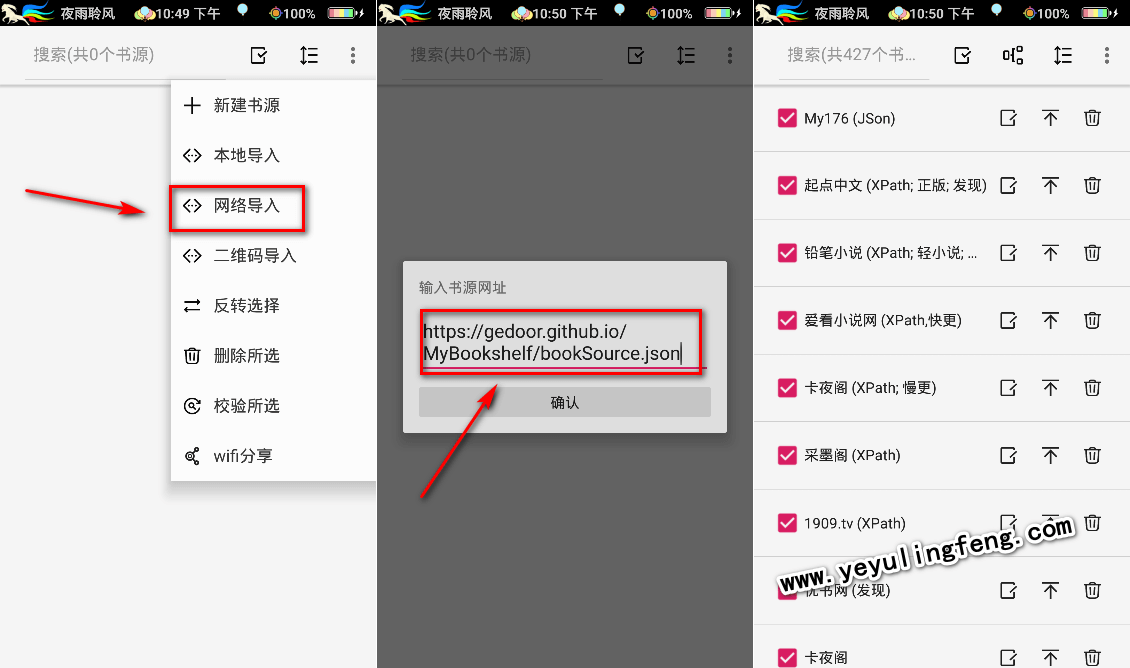Tap sort icon in left 10:49 screen toolbar
This screenshot has width=1130, height=668.
pos(309,55)
